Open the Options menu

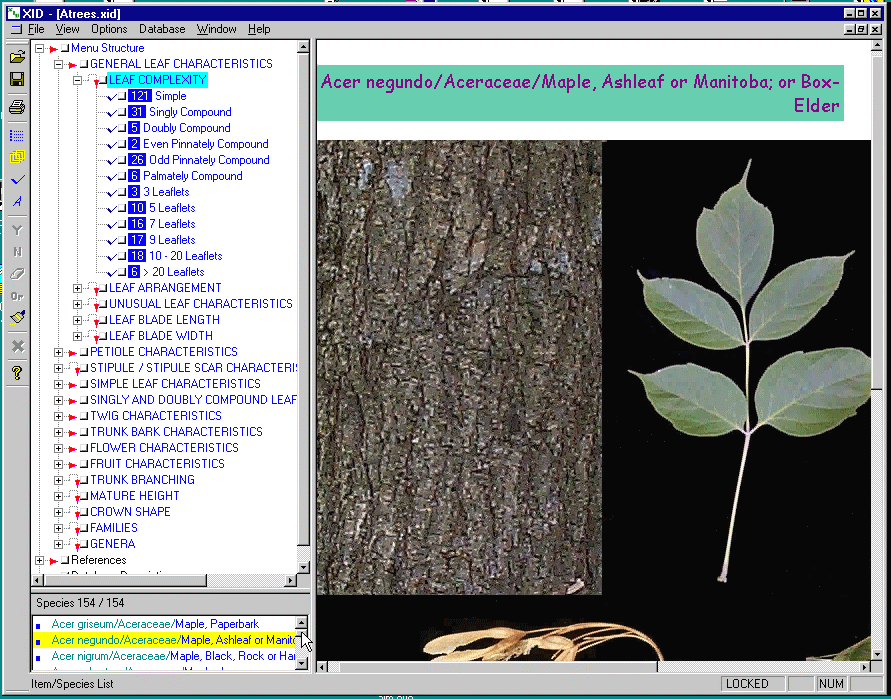click(109, 29)
